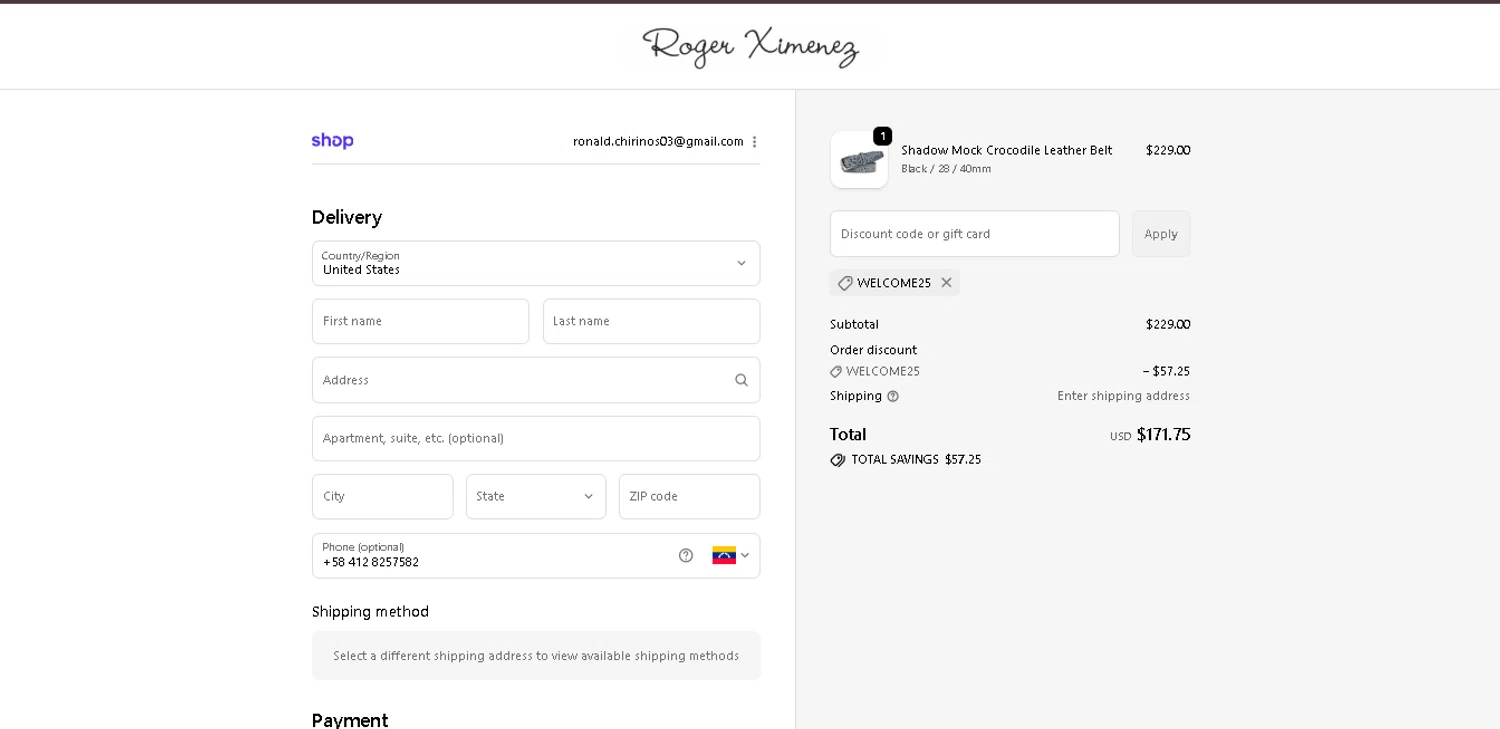The width and height of the screenshot is (1500, 729).
Task: Click the Black / 28 / 40mm variant text
Action: coord(946,169)
